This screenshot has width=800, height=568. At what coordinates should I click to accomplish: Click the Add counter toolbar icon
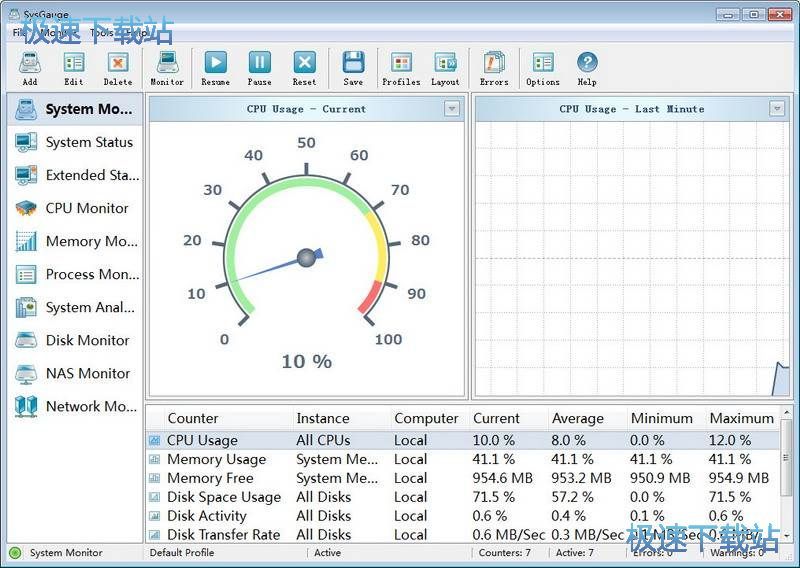(x=30, y=64)
